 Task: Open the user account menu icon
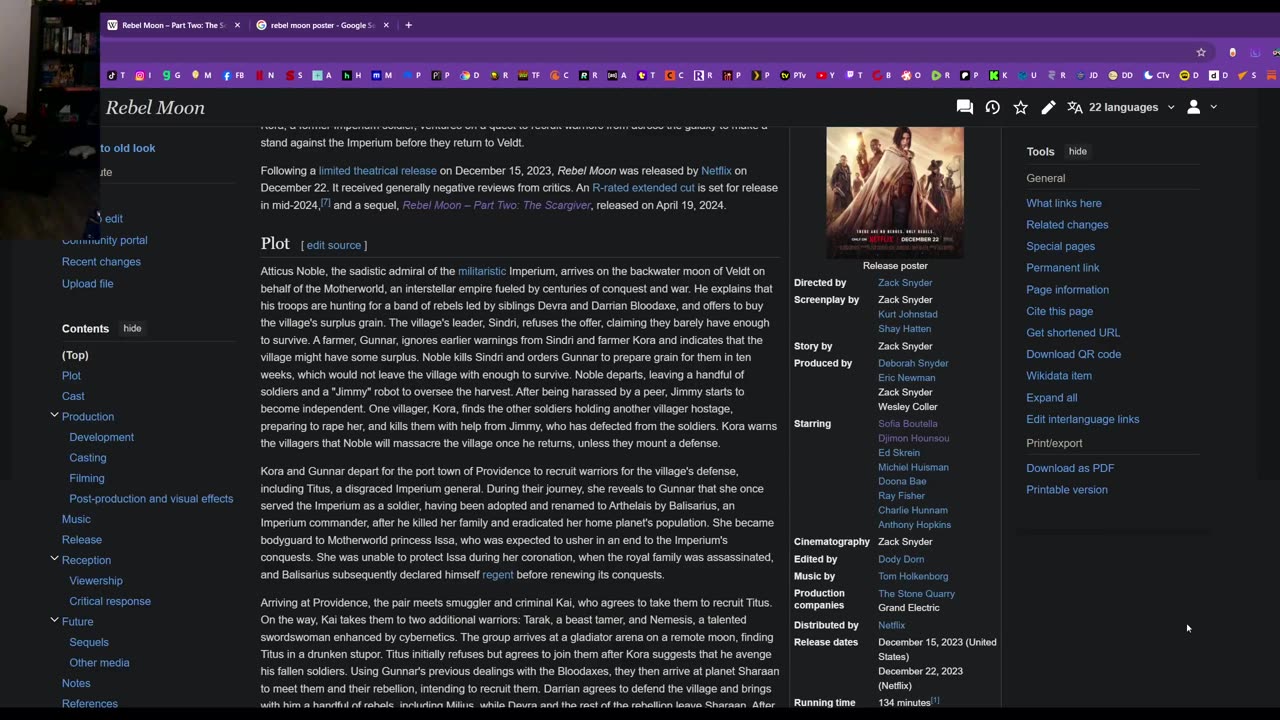[x=1193, y=107]
